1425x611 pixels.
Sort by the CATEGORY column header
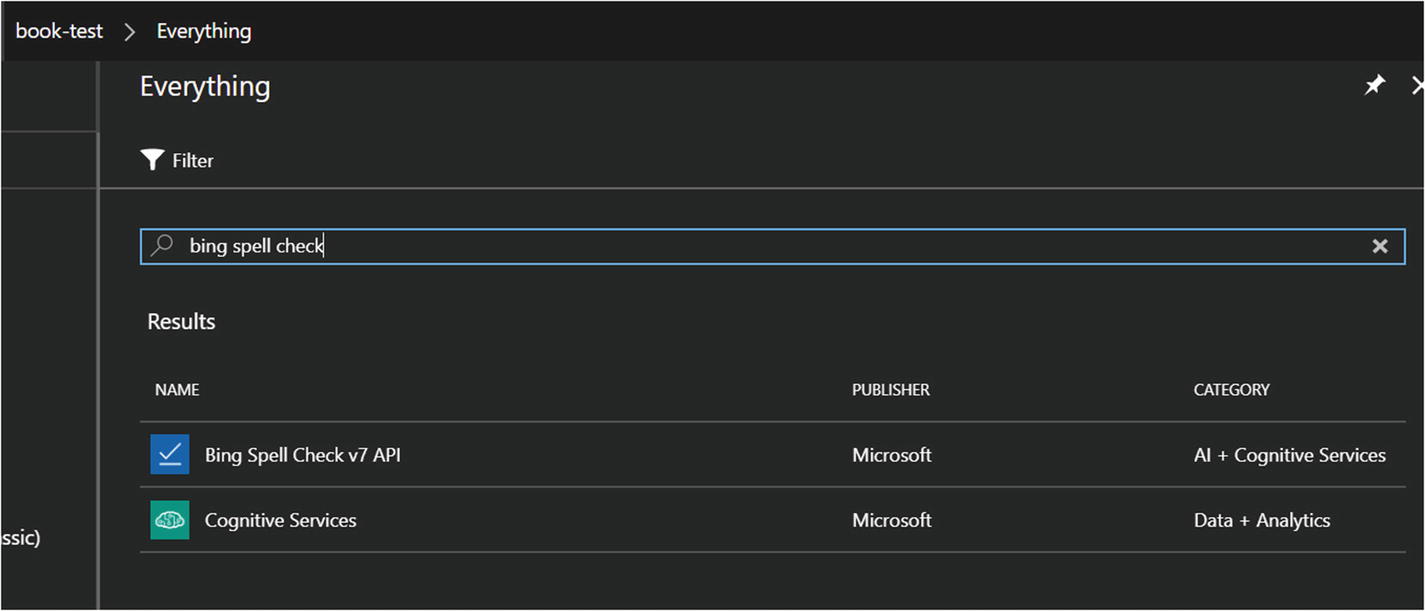pyautogui.click(x=1231, y=390)
